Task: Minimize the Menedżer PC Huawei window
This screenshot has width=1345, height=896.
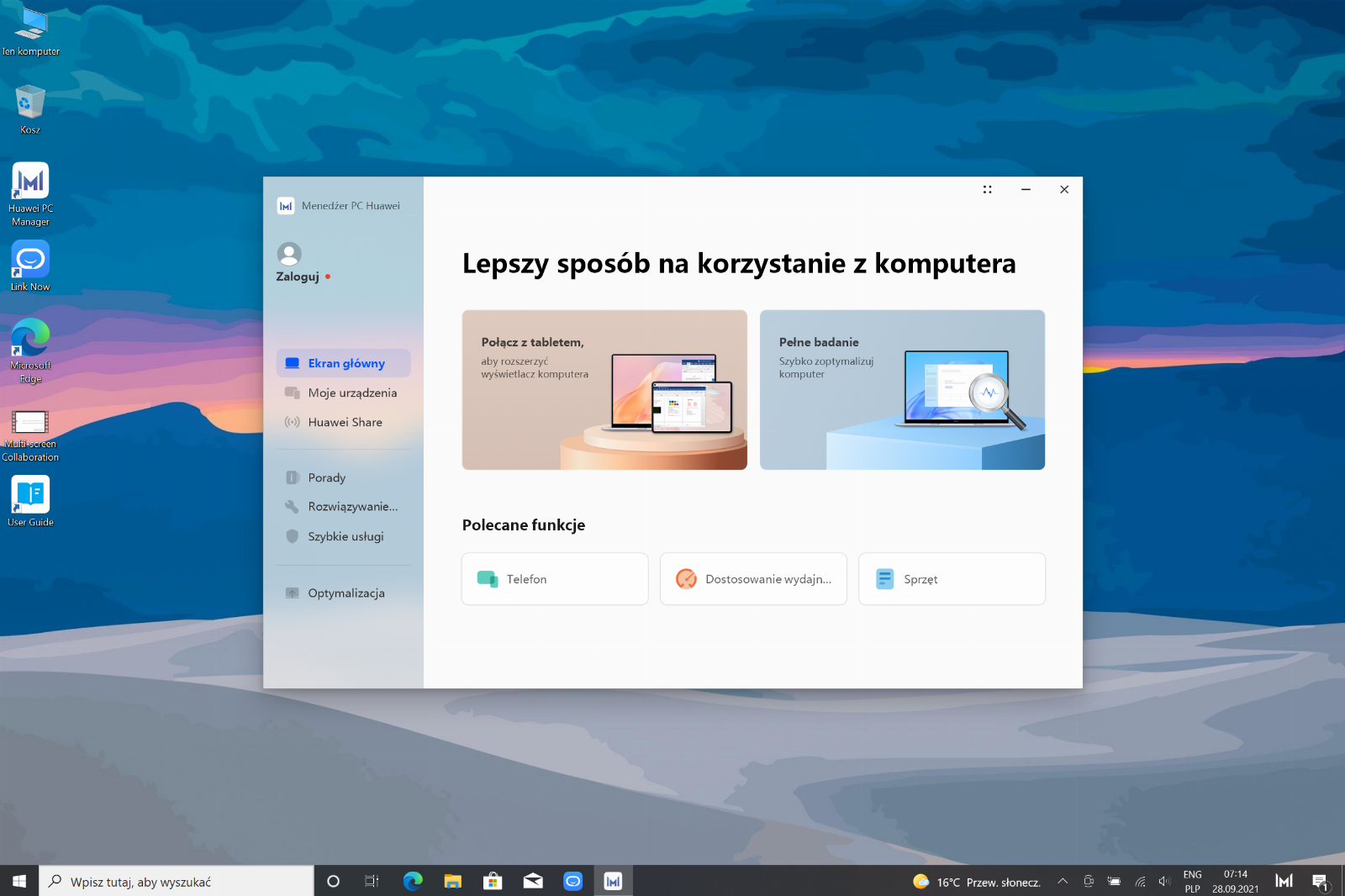Action: tap(1026, 189)
